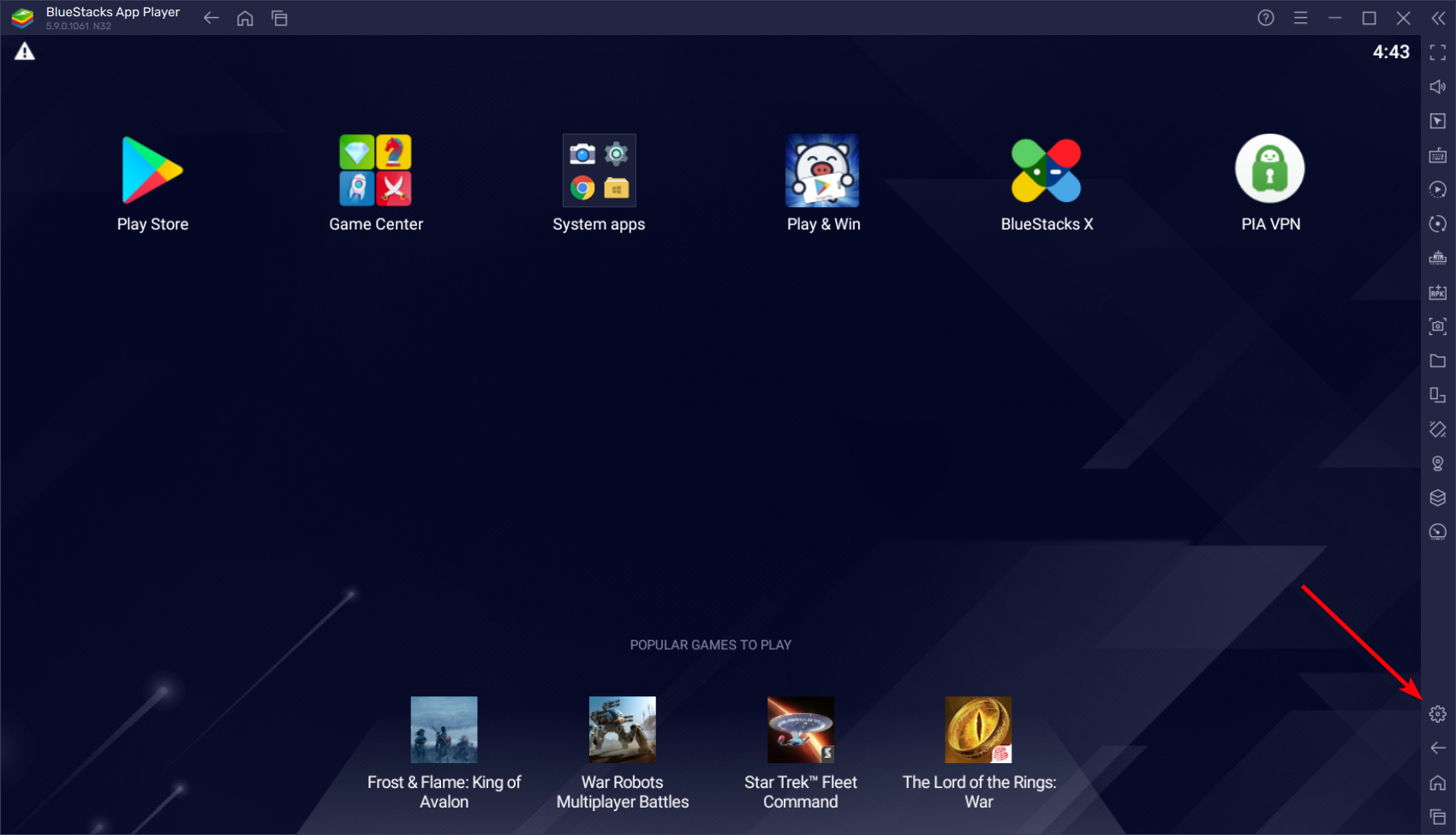
Task: Click the cursor lock icon in sidebar
Action: click(x=1438, y=121)
